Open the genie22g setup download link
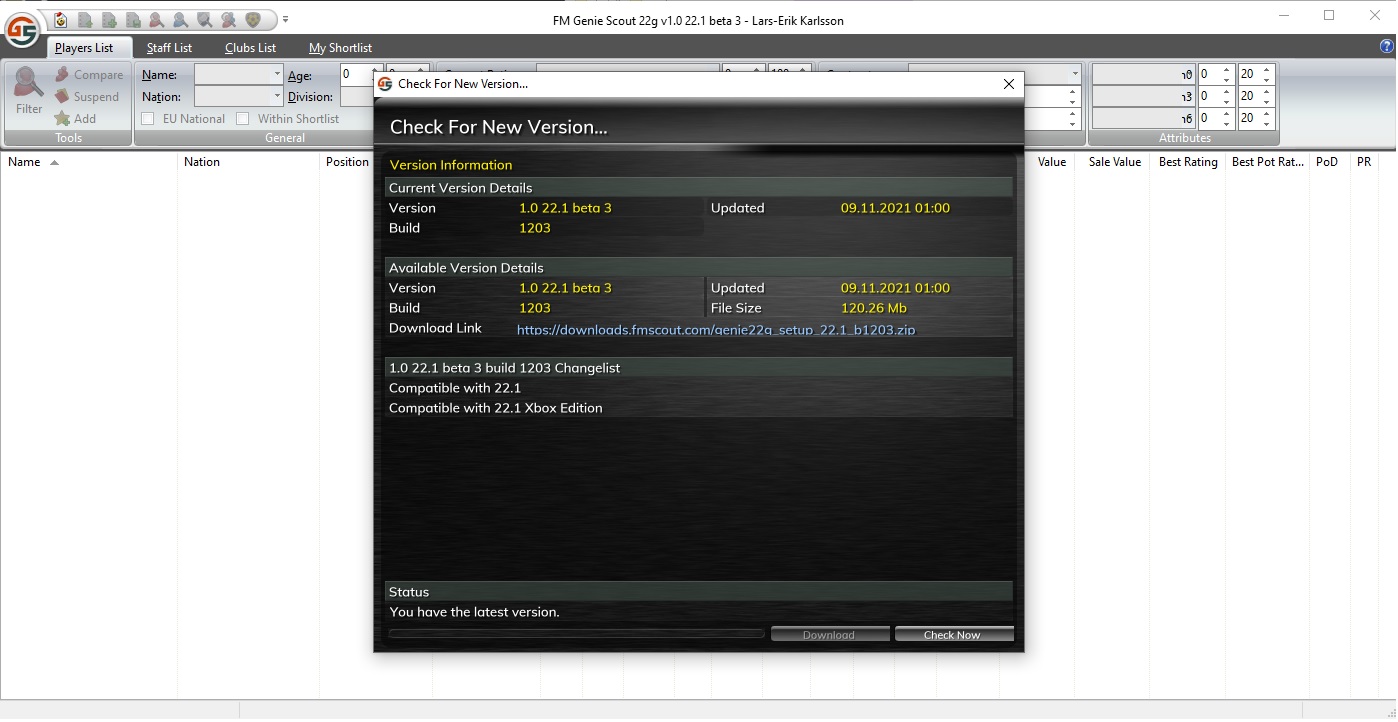1398x722 pixels. tap(715, 329)
